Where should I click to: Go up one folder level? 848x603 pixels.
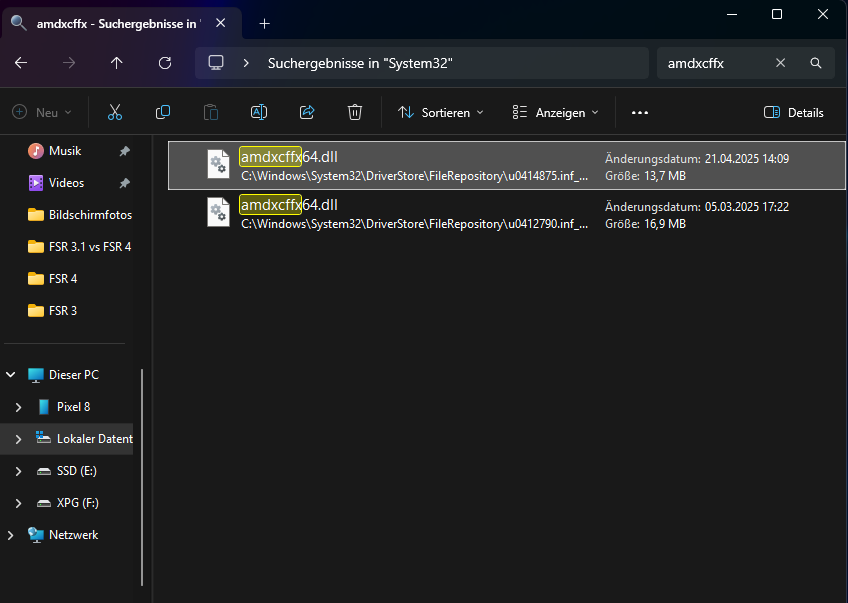(x=116, y=63)
